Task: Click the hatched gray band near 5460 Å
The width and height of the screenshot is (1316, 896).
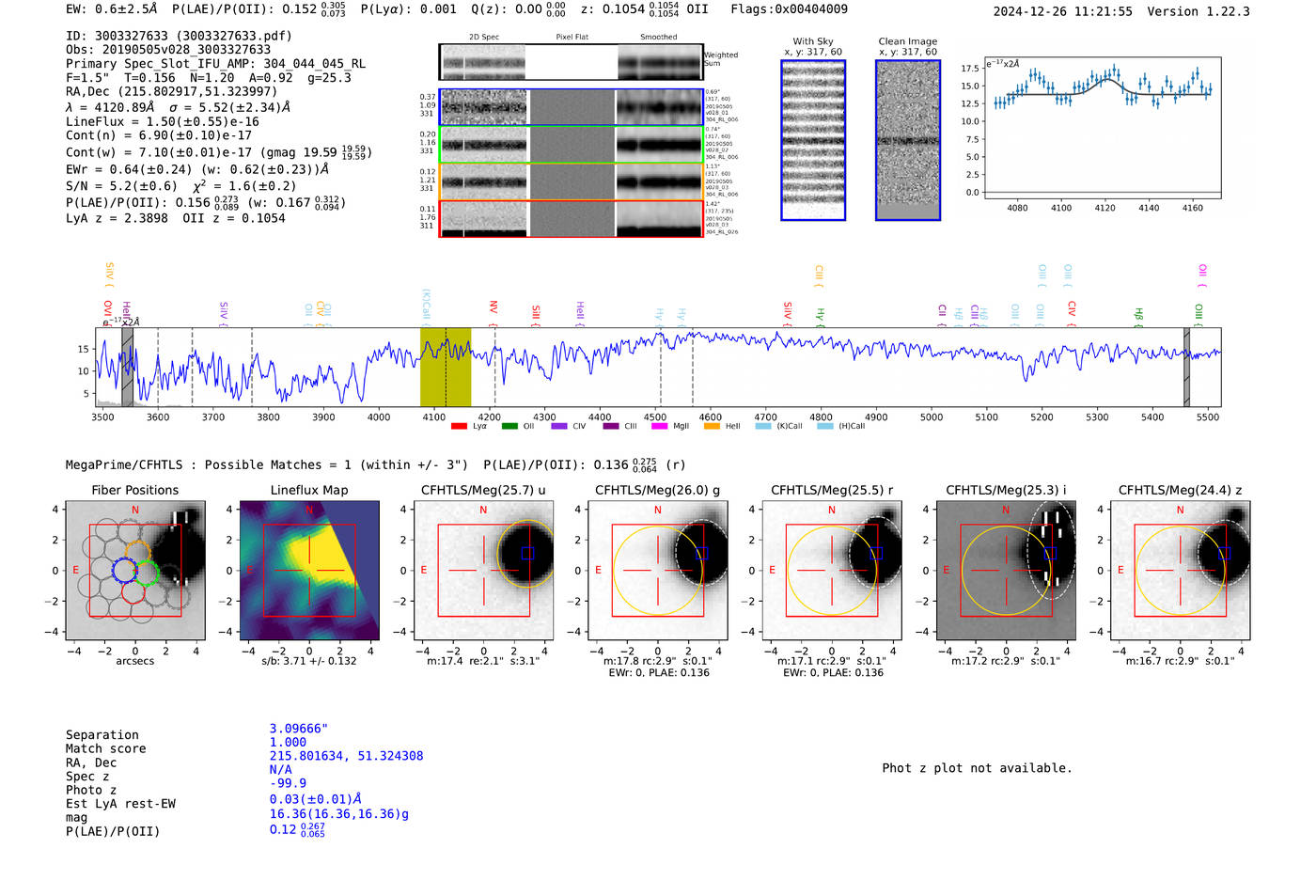Action: pos(1186,367)
